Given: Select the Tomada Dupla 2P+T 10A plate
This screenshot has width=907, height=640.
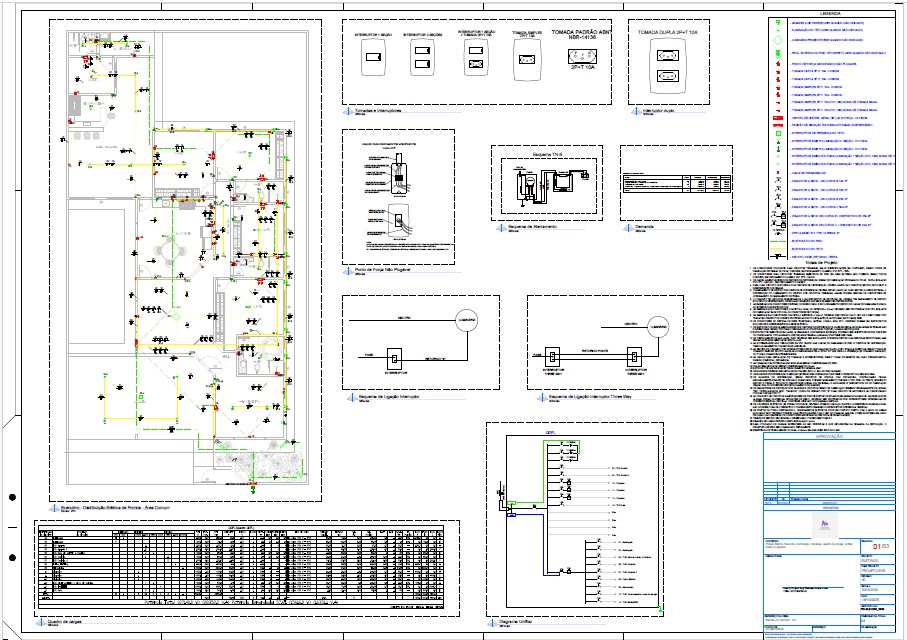Looking at the screenshot, I should pos(668,64).
